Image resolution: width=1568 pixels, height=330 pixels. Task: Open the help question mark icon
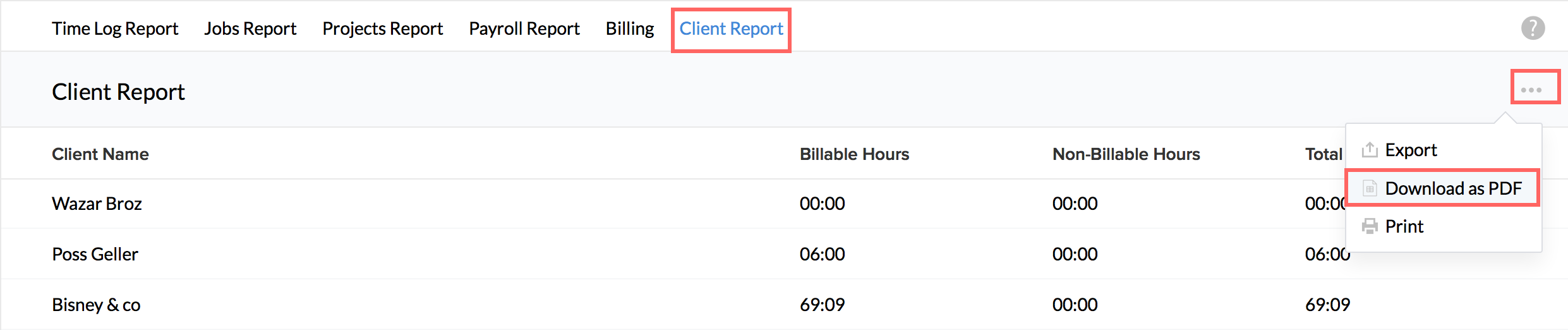[x=1533, y=28]
